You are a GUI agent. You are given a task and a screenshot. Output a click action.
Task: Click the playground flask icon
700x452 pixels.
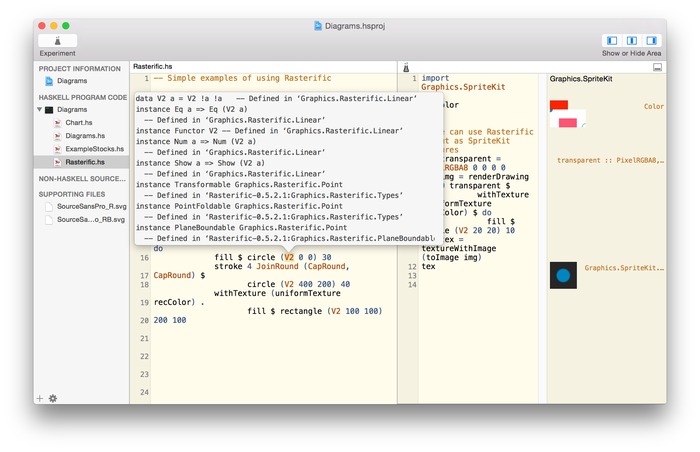pos(406,67)
